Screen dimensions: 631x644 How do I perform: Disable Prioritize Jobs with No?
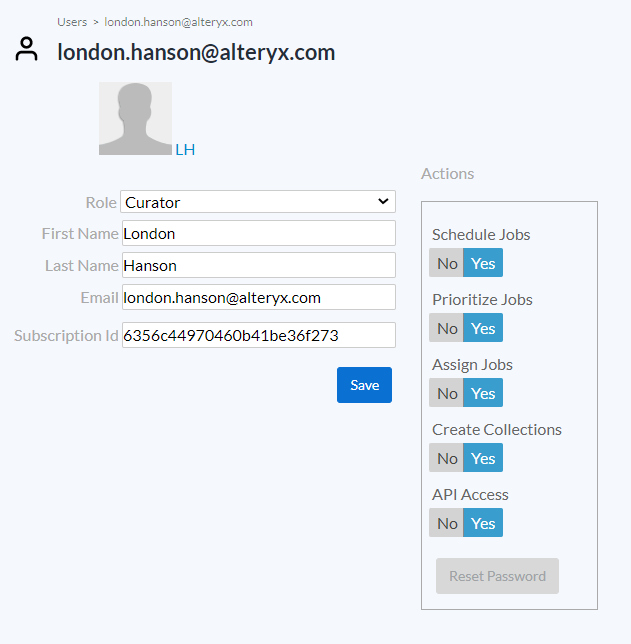[x=447, y=328]
